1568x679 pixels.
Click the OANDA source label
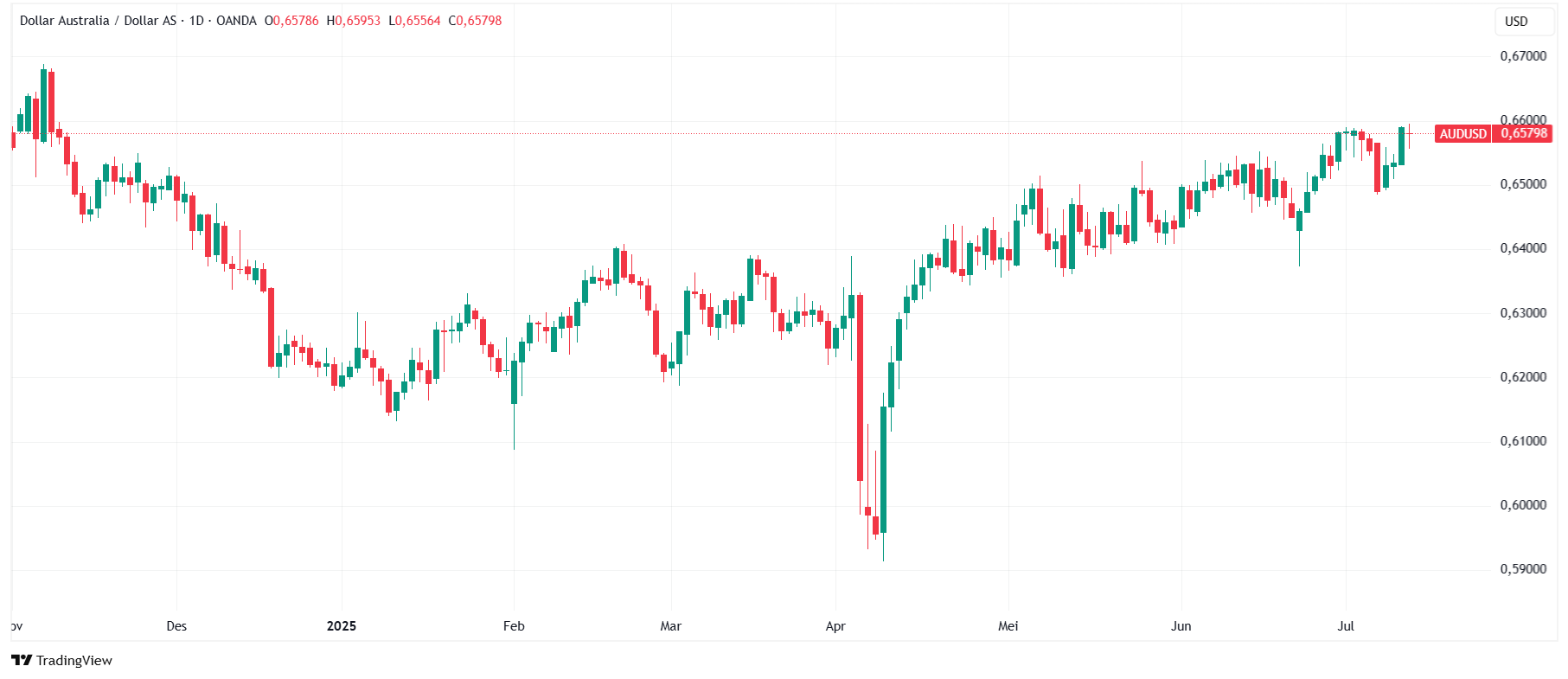pyautogui.click(x=236, y=21)
